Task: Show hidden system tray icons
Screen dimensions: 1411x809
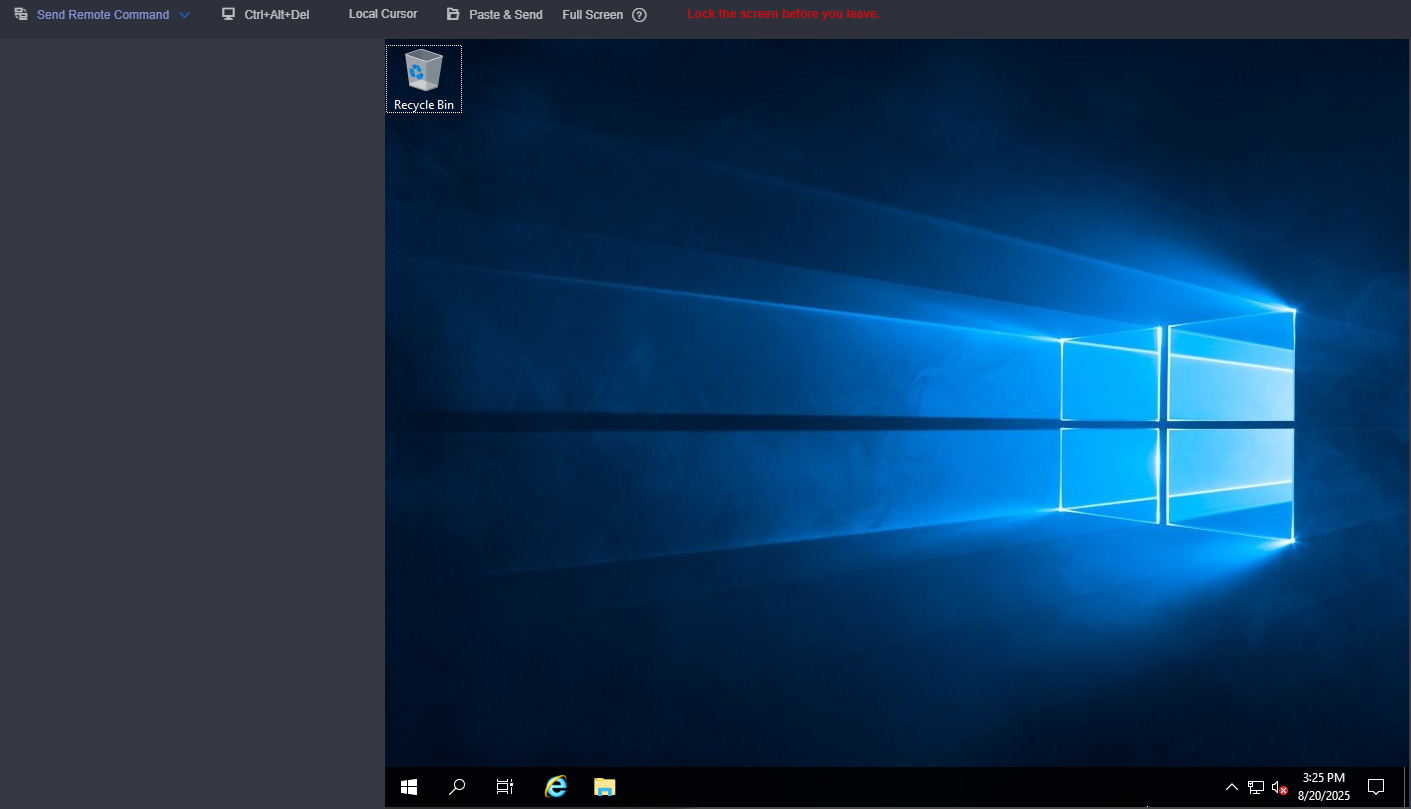Action: tap(1232, 787)
